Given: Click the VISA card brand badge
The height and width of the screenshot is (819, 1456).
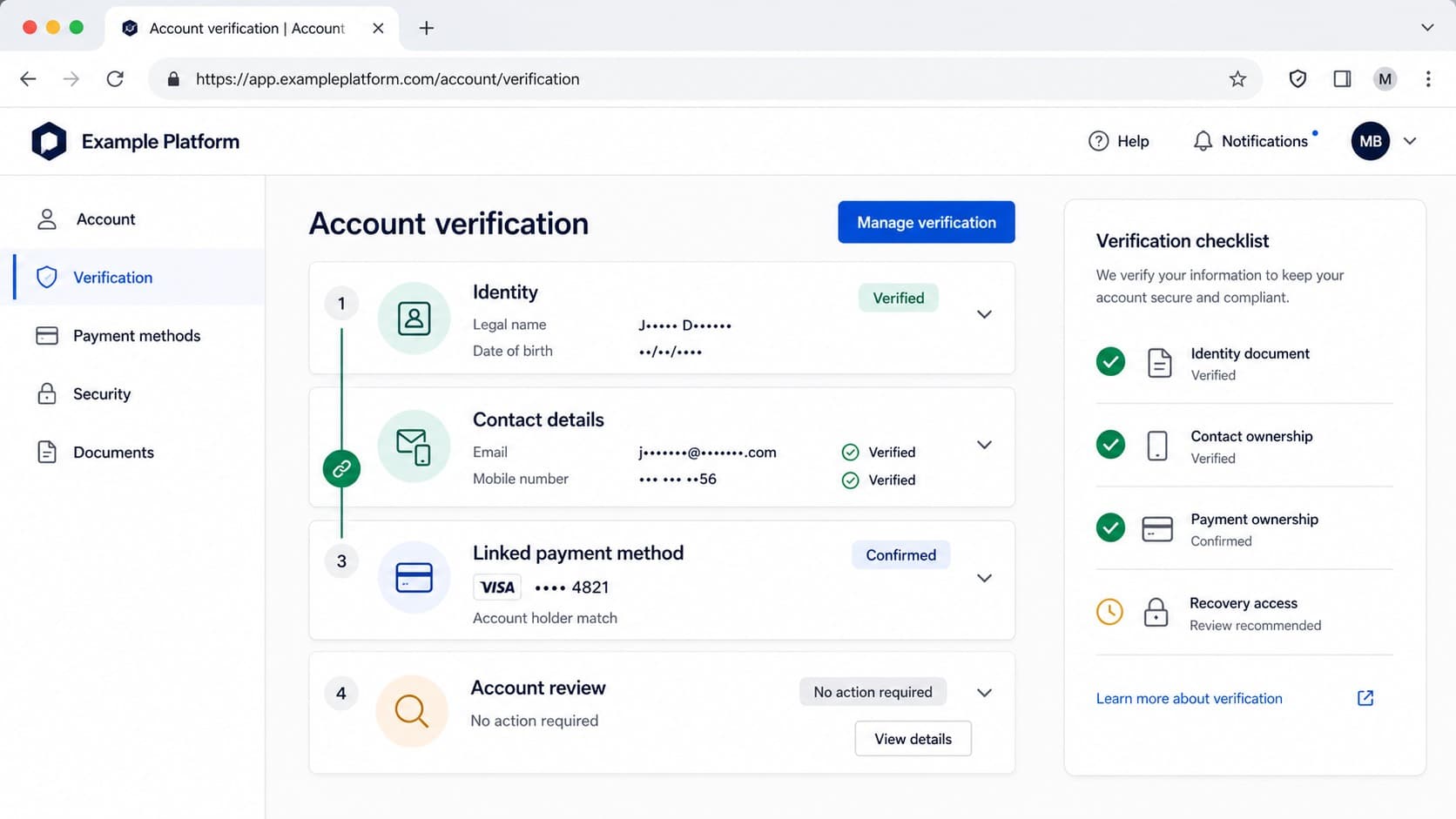Looking at the screenshot, I should coord(497,587).
